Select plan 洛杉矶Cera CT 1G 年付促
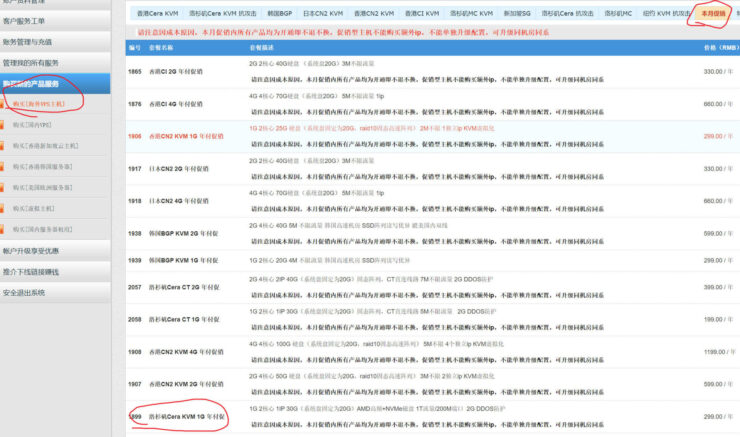The width and height of the screenshot is (740, 437). click(x=184, y=319)
